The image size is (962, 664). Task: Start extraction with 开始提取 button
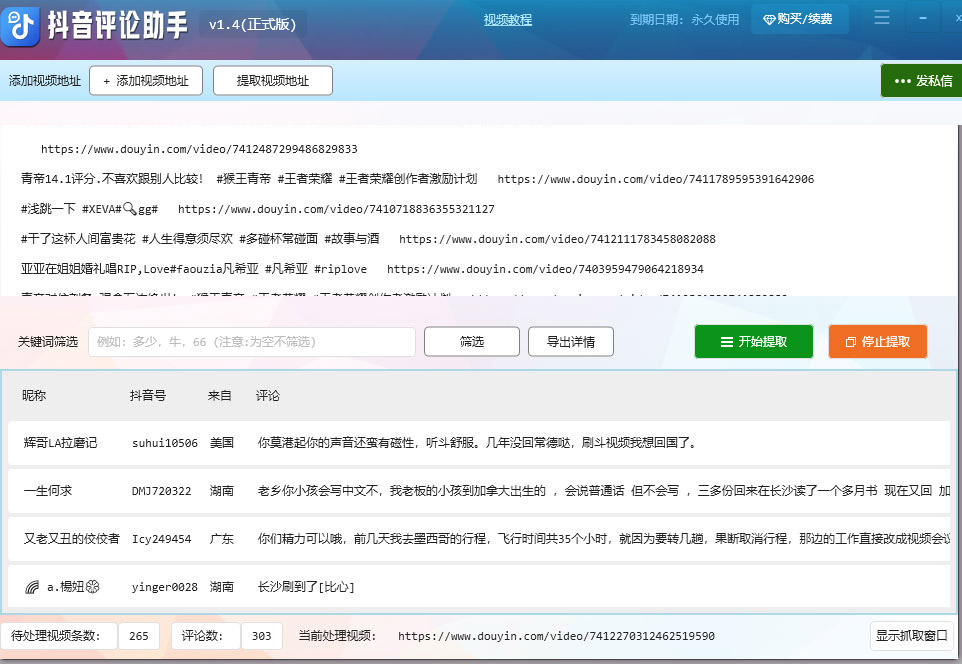pos(753,342)
